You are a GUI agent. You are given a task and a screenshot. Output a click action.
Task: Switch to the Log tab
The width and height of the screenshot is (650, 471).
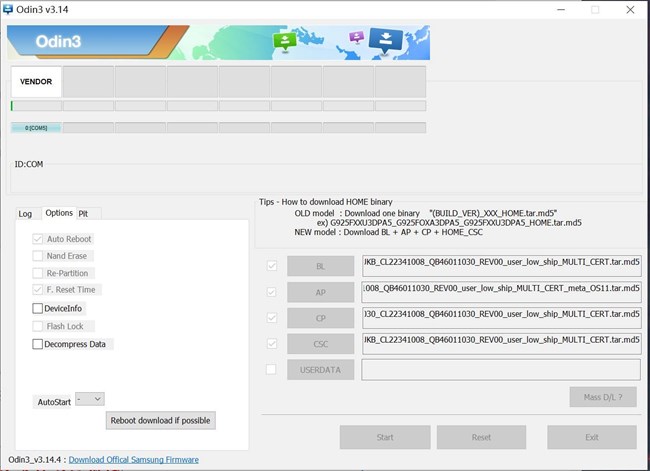[25, 214]
